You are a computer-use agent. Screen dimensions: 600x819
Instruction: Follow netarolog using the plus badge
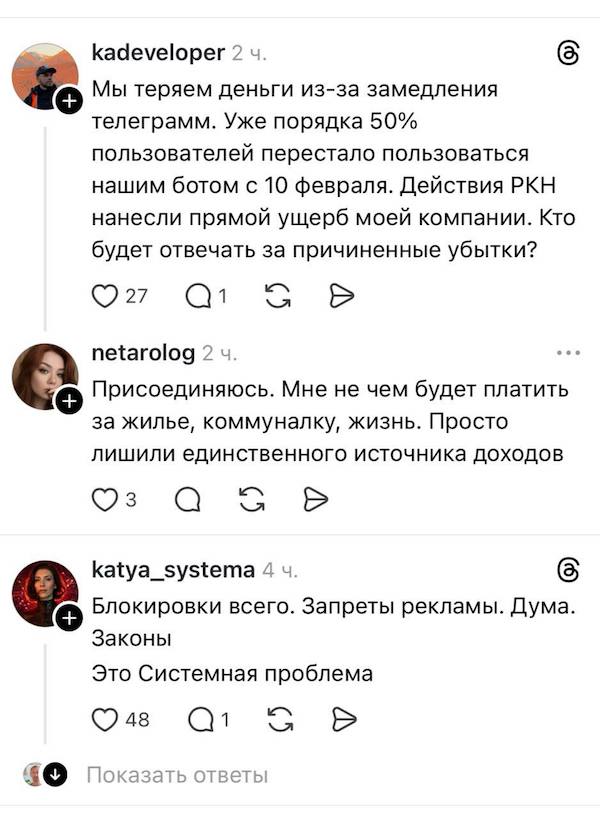point(69,402)
